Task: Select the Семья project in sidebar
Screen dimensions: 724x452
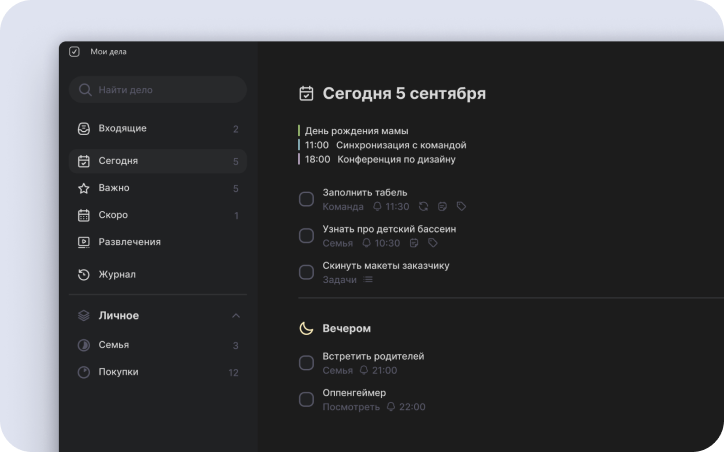Action: click(x=113, y=345)
